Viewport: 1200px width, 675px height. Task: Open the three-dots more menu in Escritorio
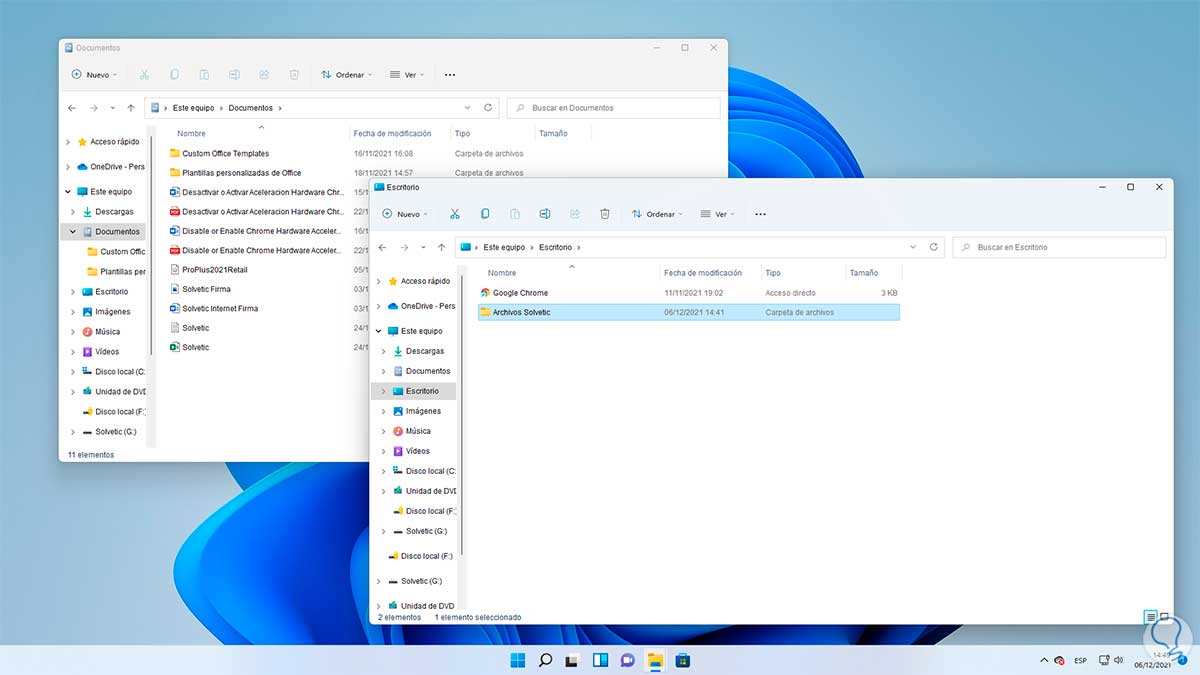760,214
